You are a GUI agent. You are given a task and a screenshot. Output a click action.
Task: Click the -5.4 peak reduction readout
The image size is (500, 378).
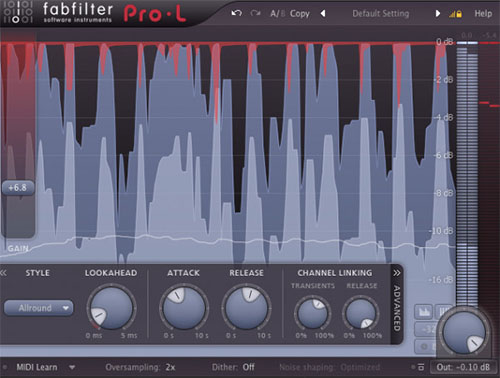[489, 35]
